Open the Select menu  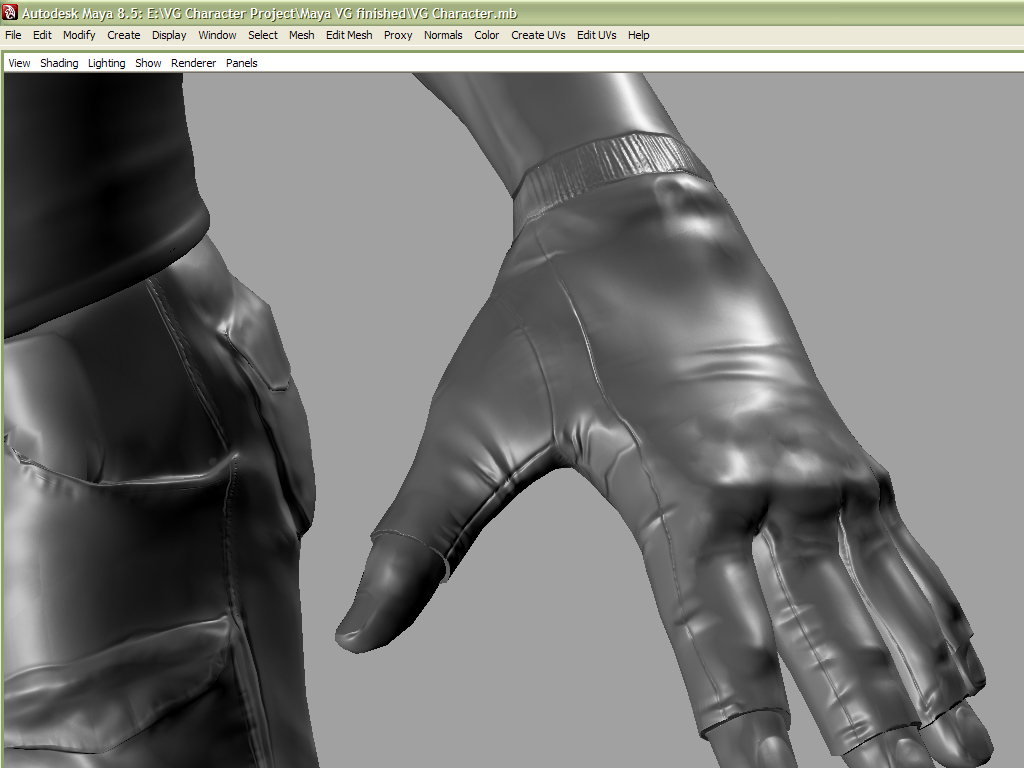coord(263,35)
